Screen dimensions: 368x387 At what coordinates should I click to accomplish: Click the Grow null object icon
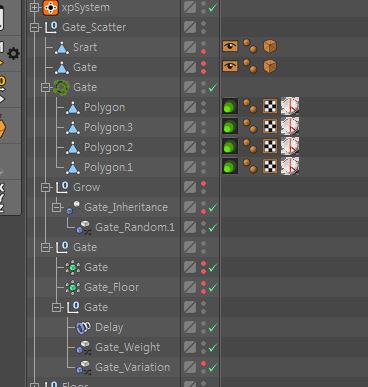click(x=62, y=187)
